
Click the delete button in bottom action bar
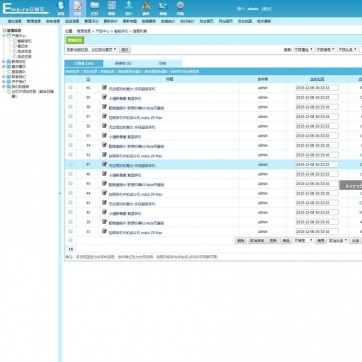[x=241, y=240]
